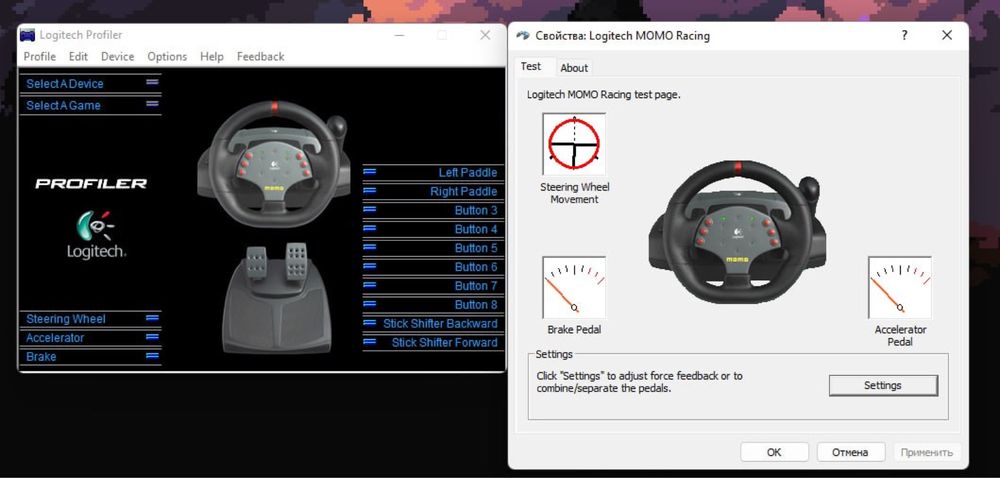Click the blue icon beside Accelerator

(152, 337)
